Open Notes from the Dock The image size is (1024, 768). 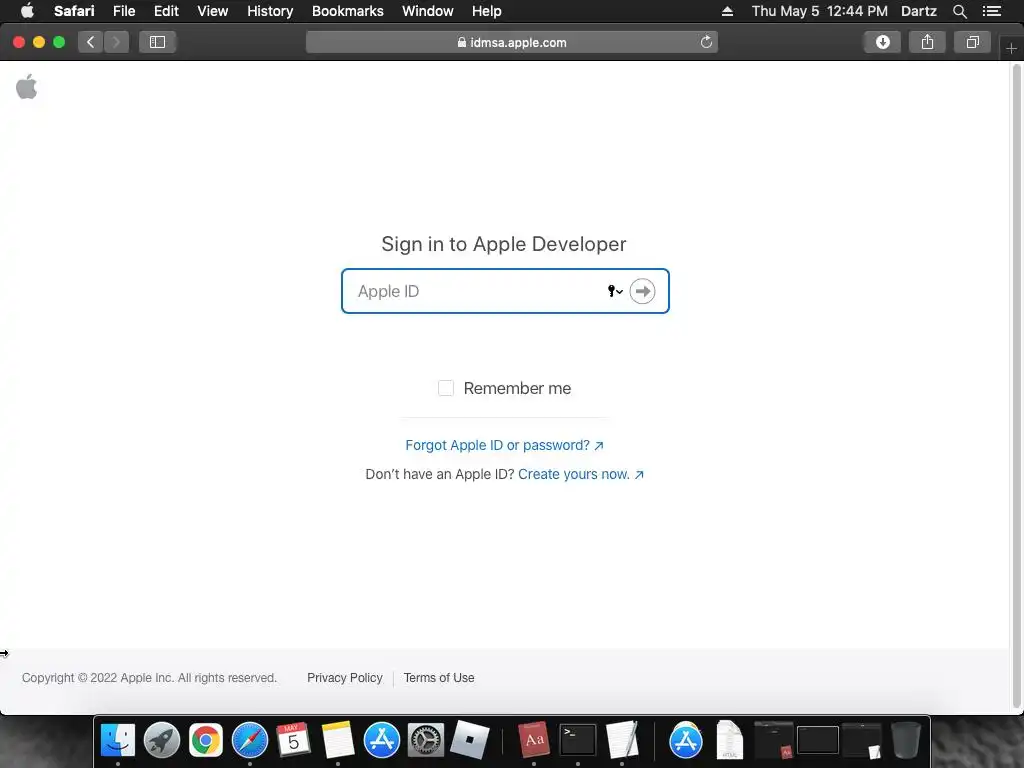(x=338, y=740)
